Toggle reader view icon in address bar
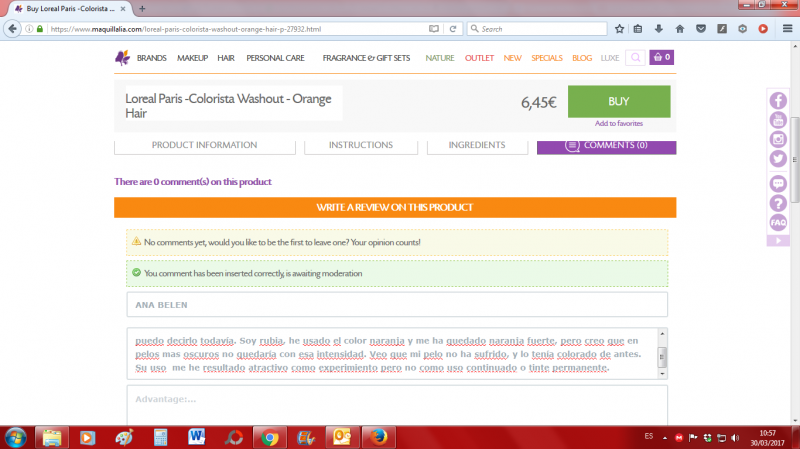 point(434,29)
